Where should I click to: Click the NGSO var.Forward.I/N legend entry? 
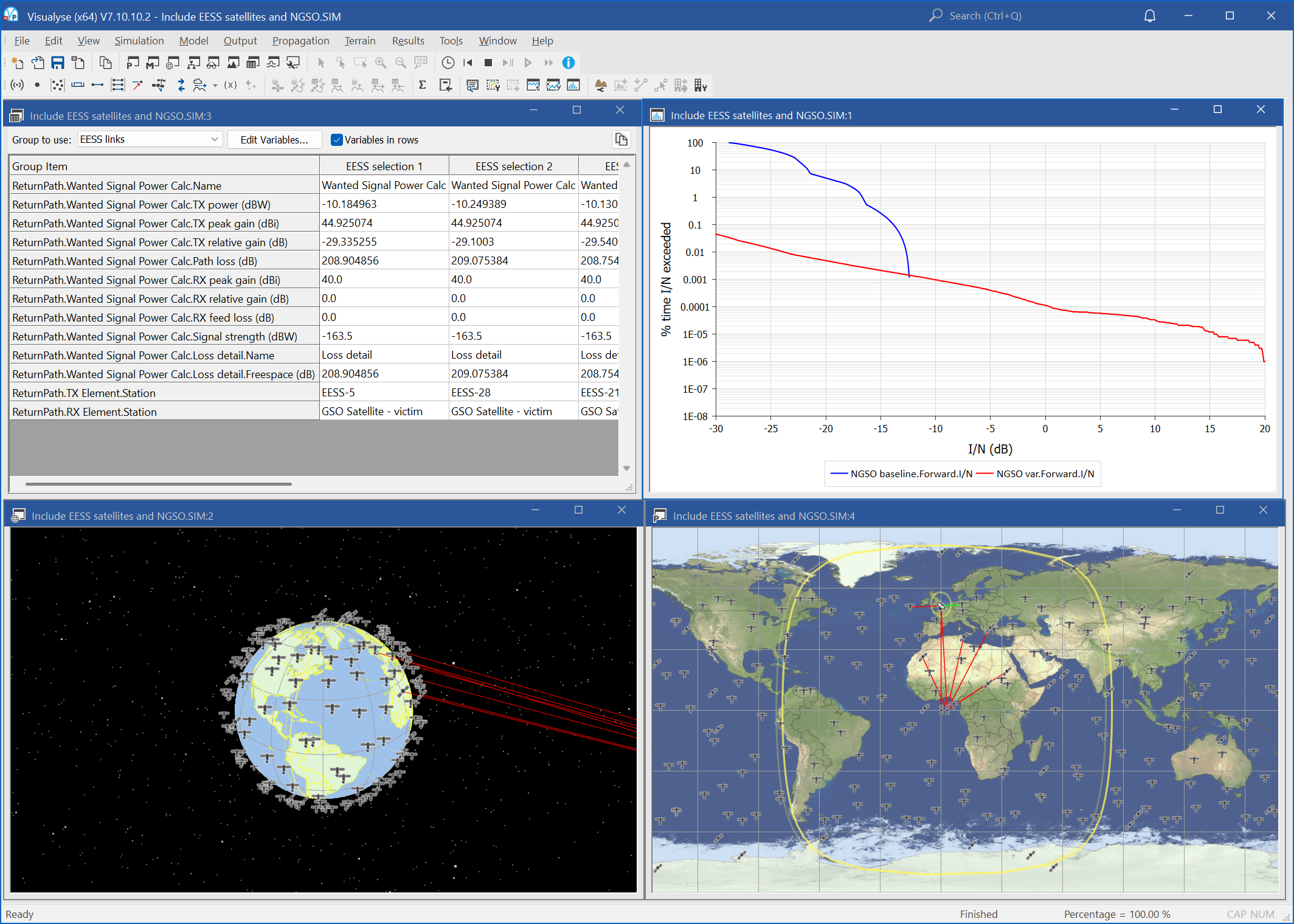coord(1035,474)
